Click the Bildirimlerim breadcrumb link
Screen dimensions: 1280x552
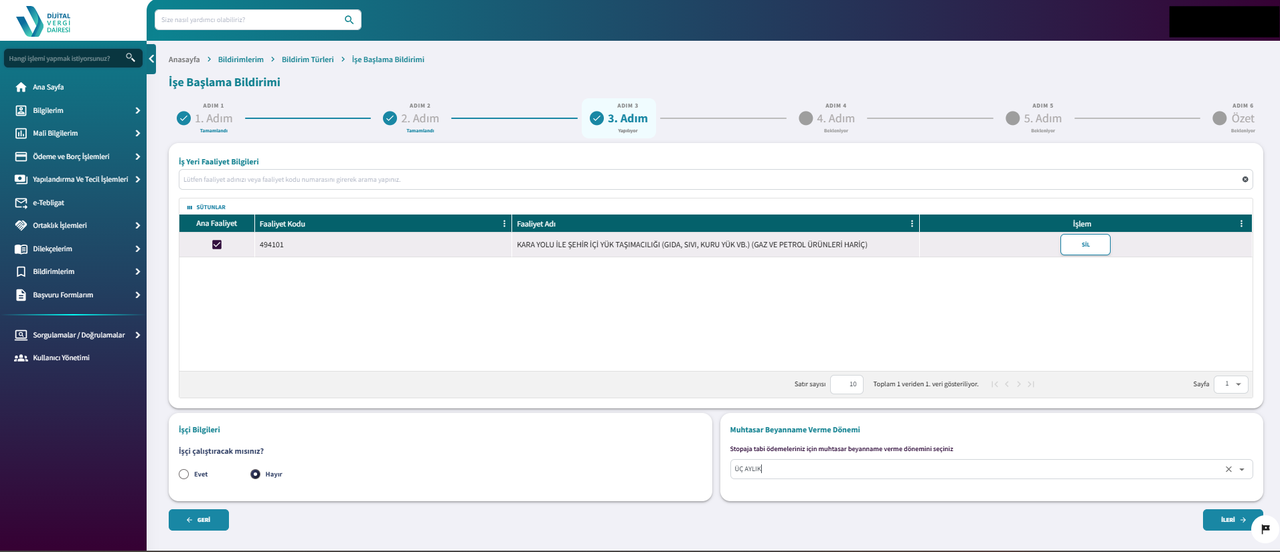[x=241, y=60]
